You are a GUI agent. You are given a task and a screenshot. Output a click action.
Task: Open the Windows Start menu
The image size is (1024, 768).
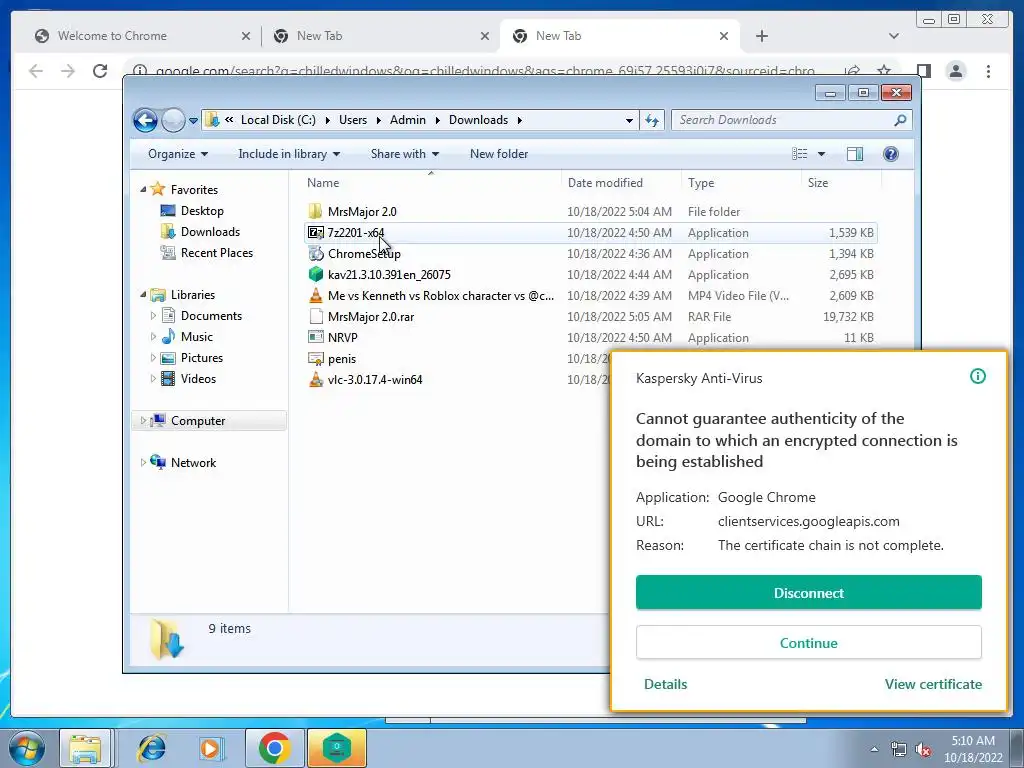coord(27,748)
